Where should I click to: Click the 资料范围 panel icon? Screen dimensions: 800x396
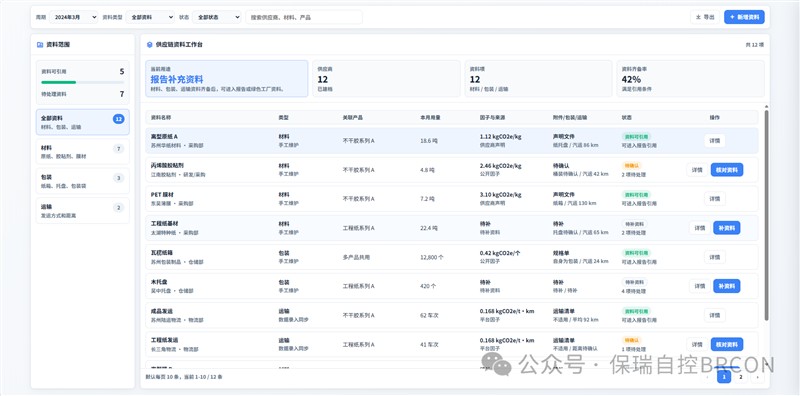40,44
